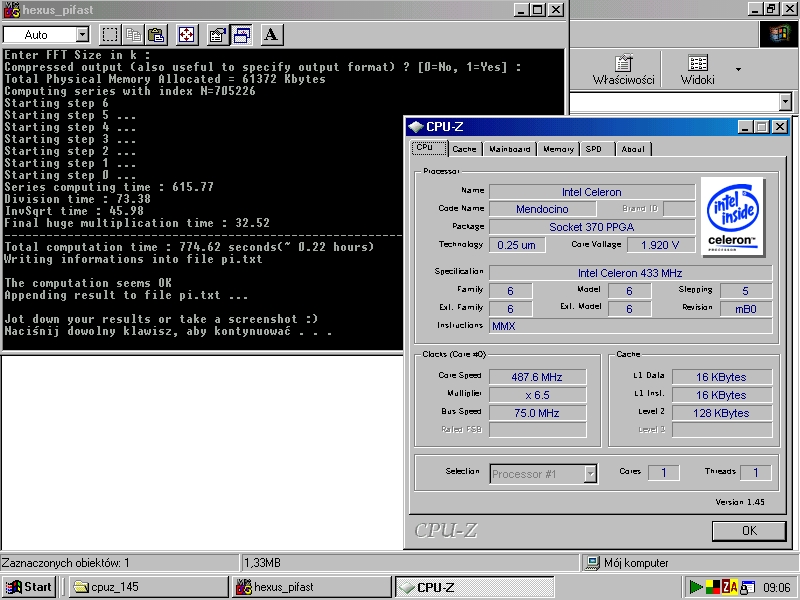Screen dimensions: 800x600
Task: Click the system clock showing 09:06
Action: (777, 588)
